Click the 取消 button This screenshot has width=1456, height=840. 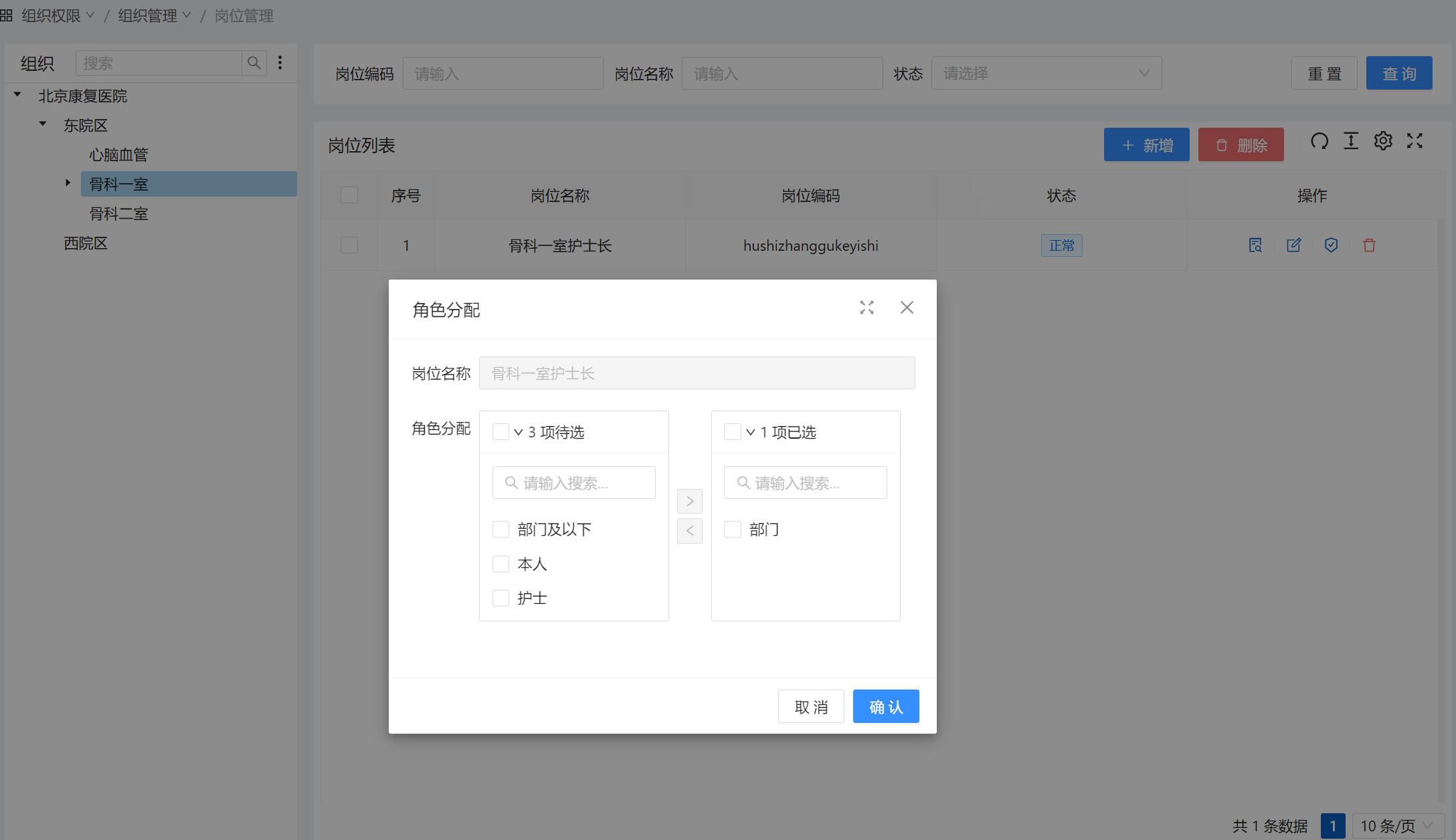coord(811,706)
